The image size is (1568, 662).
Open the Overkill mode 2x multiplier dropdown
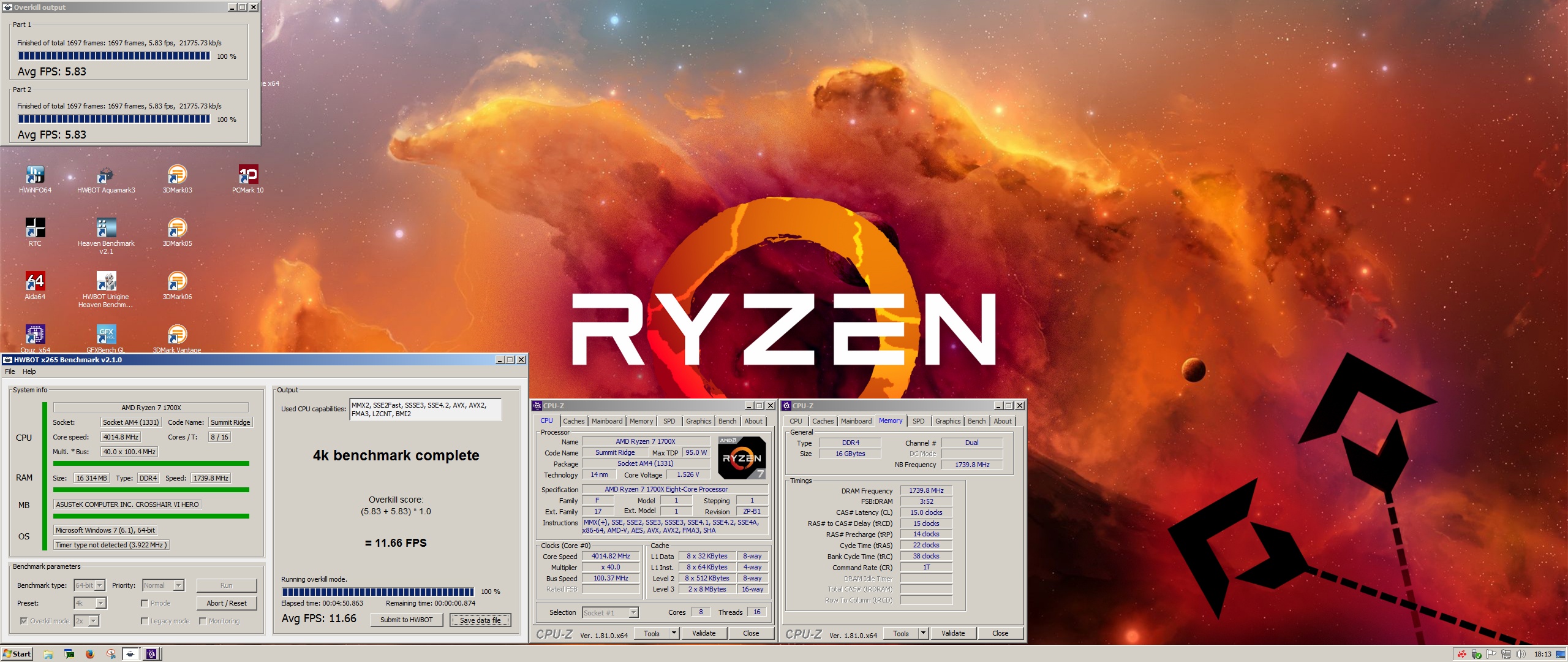click(x=86, y=621)
